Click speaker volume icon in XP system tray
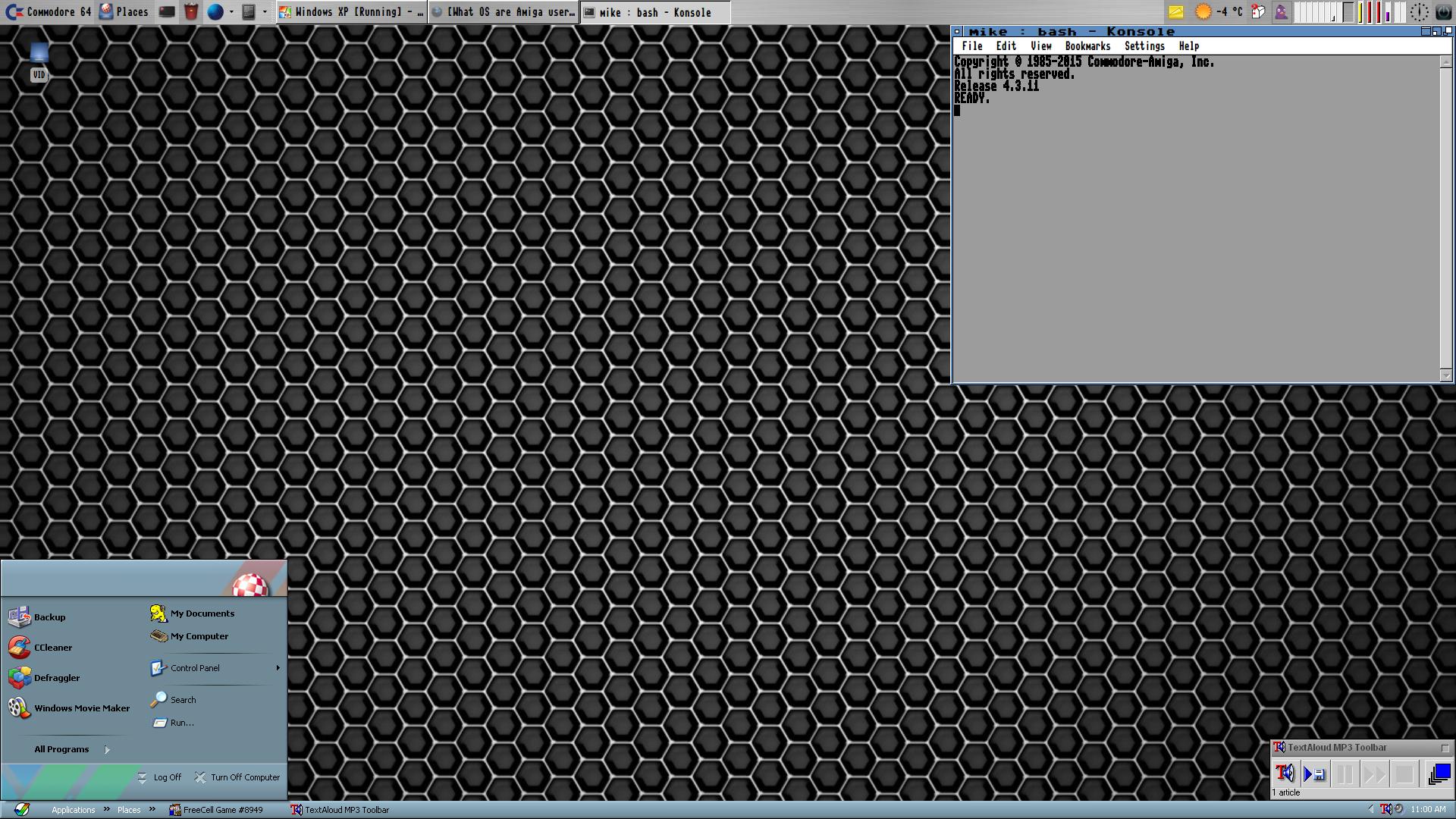 point(1399,810)
